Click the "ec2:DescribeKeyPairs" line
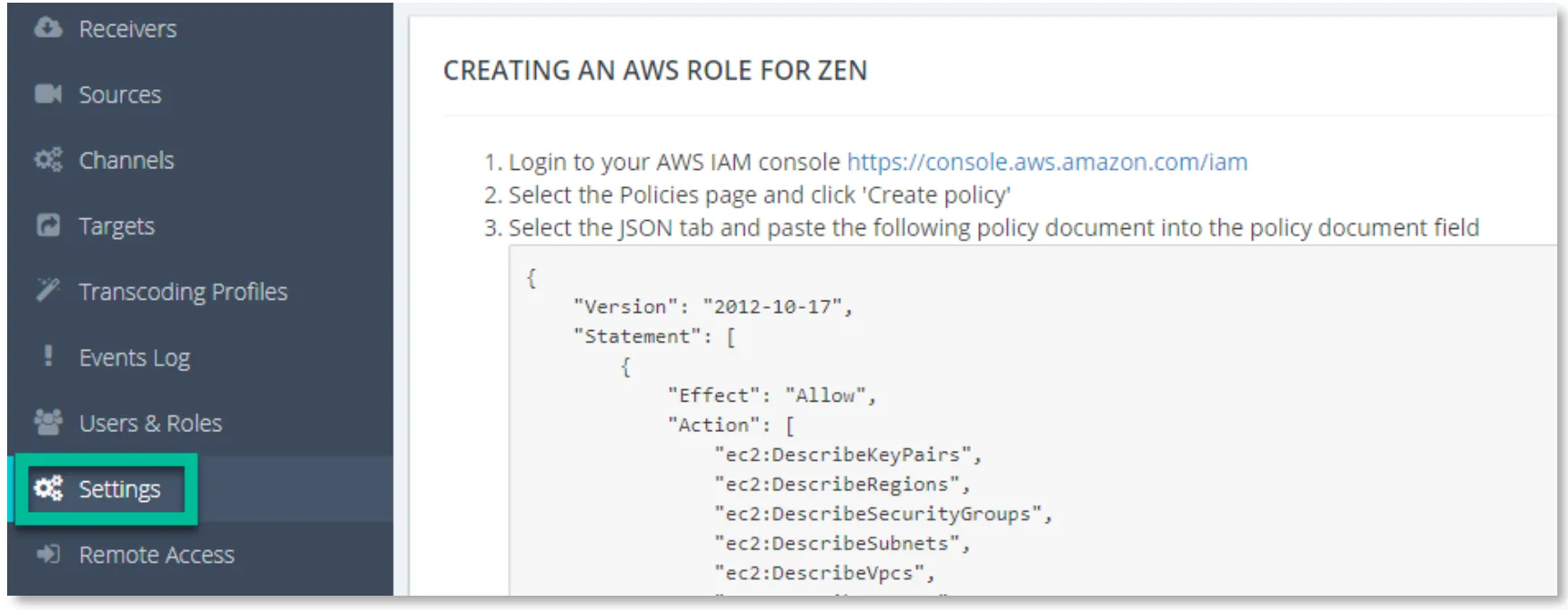1568x610 pixels. click(848, 454)
